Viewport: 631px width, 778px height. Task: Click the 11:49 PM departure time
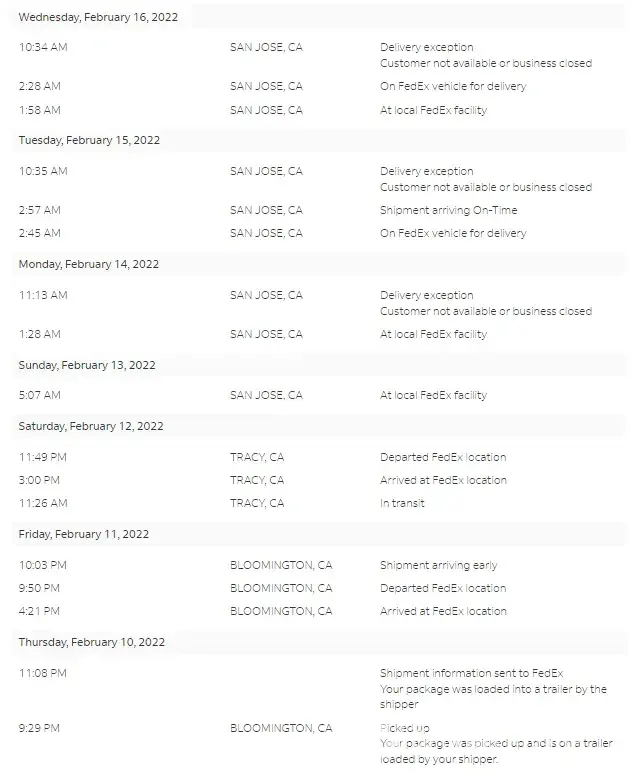(43, 458)
